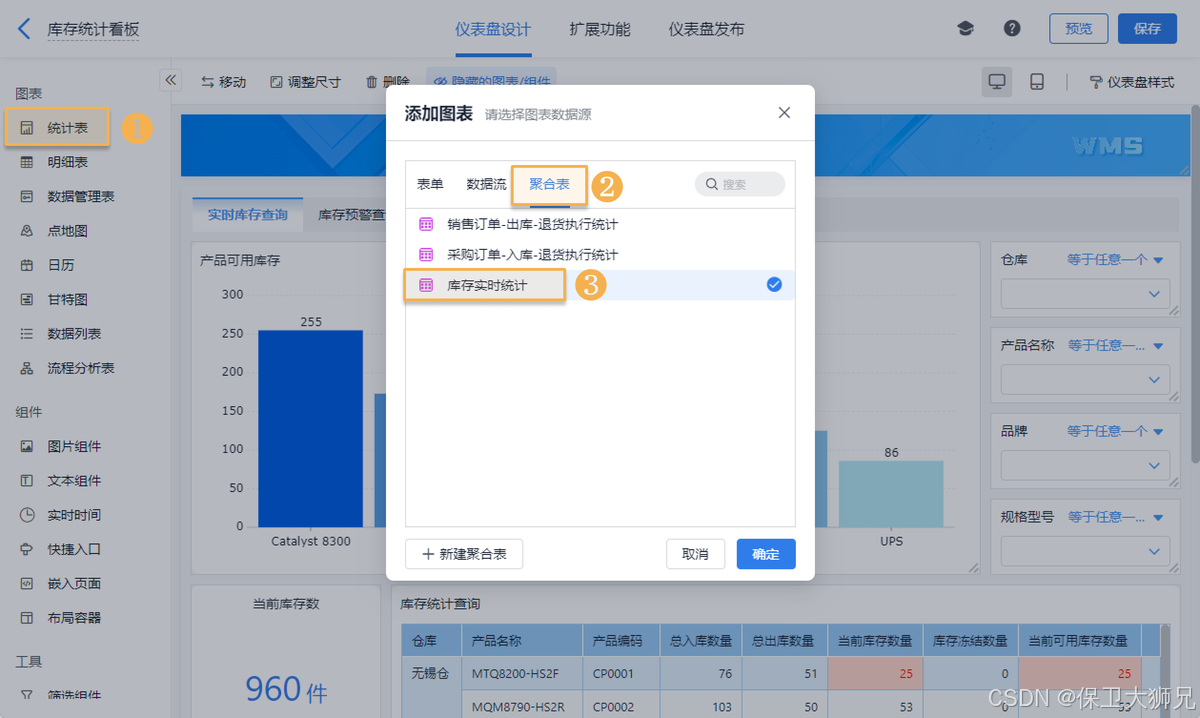The image size is (1200, 718).
Task: Open 产品名称 condition dropdown
Action: pos(1115,345)
